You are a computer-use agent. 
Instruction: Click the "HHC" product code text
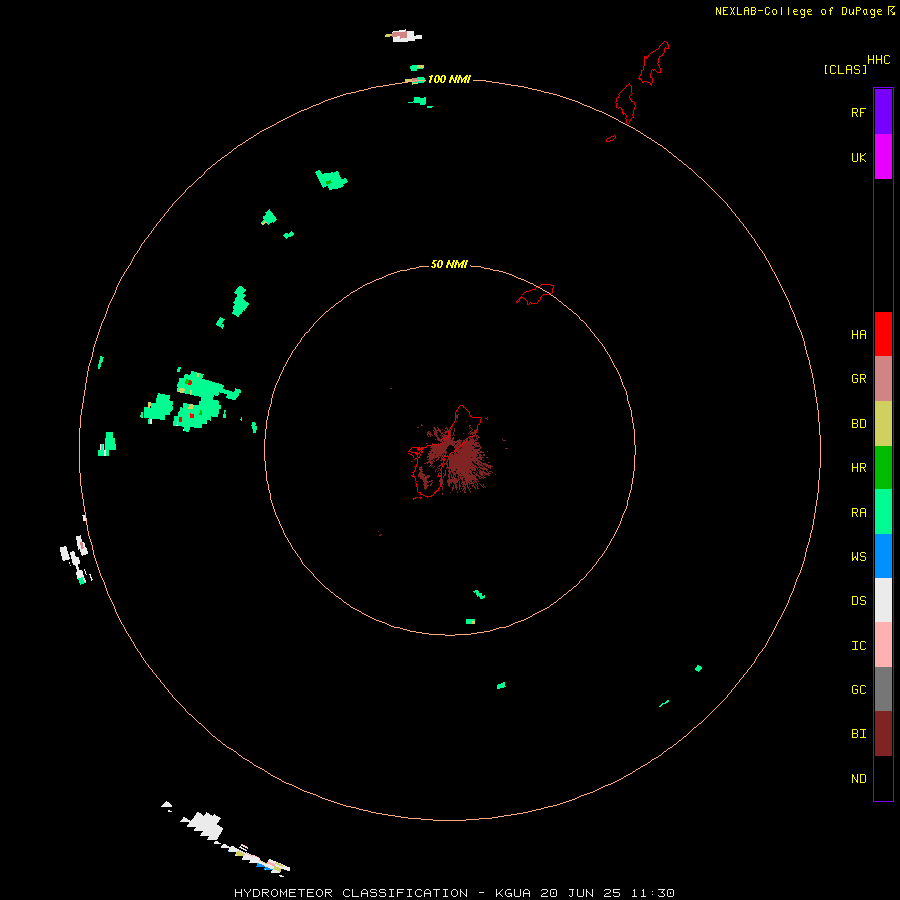879,60
